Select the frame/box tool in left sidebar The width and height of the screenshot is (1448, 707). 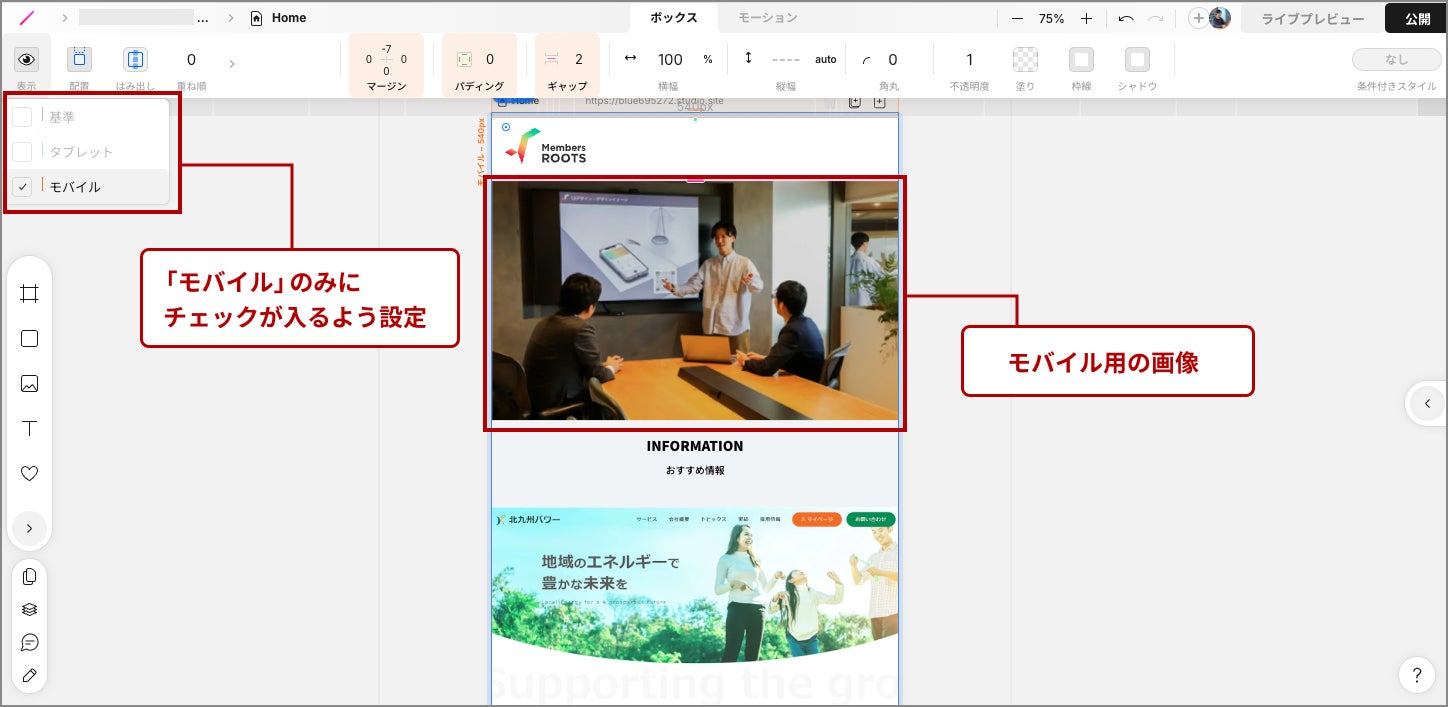tap(29, 293)
